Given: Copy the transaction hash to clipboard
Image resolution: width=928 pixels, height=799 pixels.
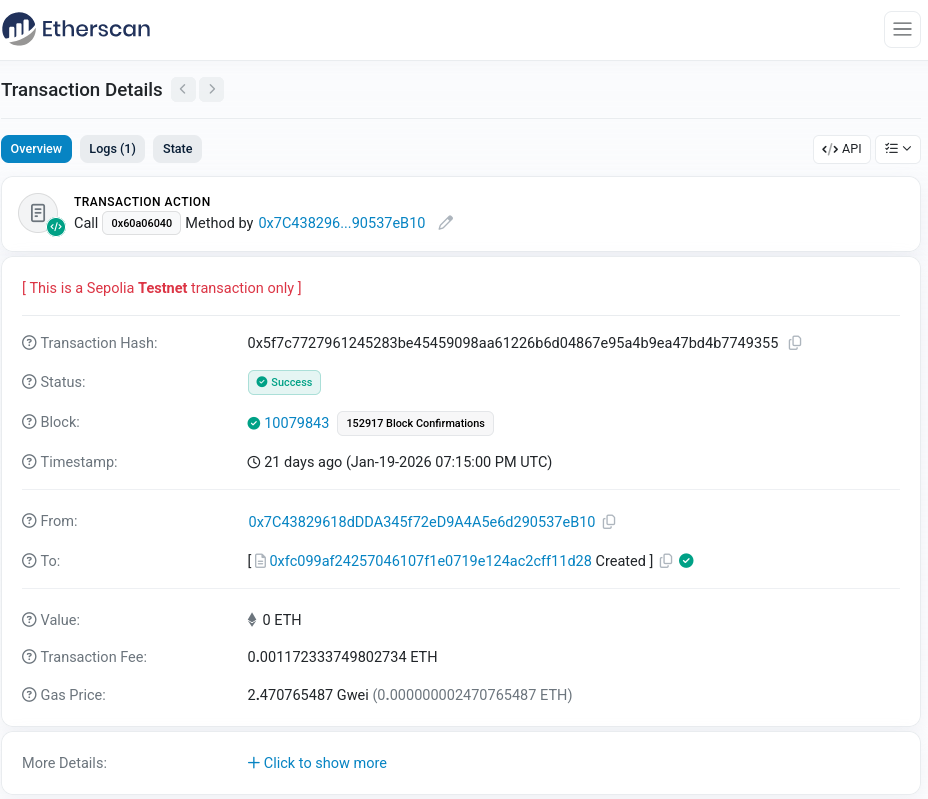Looking at the screenshot, I should tap(795, 343).
